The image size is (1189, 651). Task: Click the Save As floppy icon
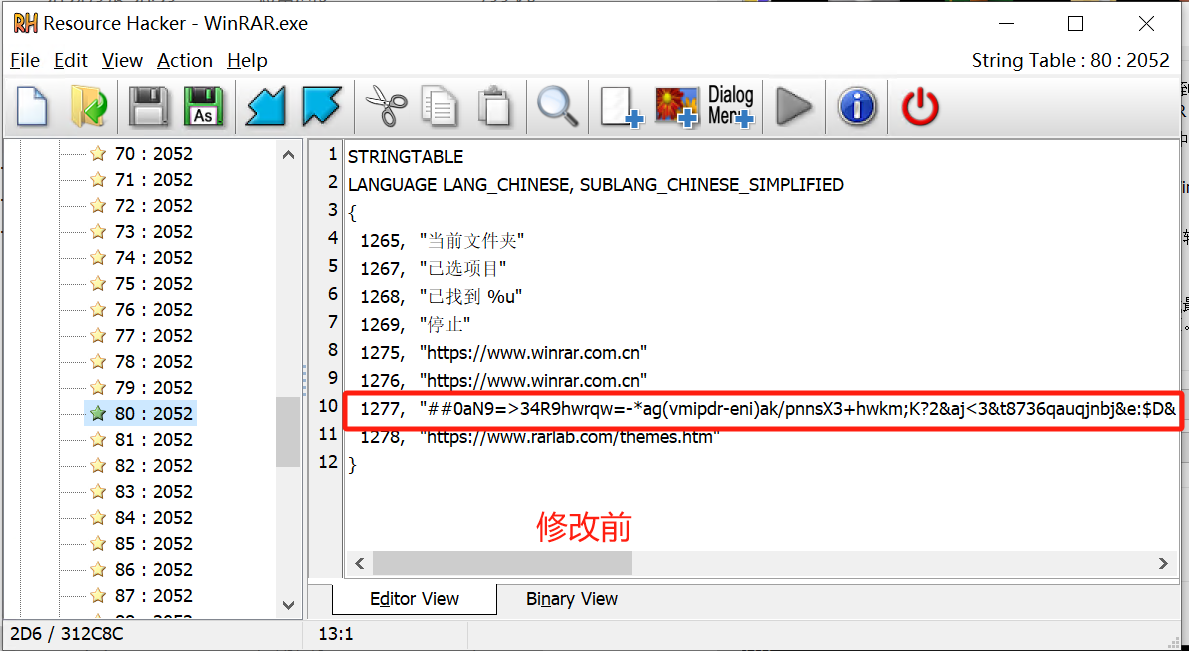pyautogui.click(x=203, y=106)
